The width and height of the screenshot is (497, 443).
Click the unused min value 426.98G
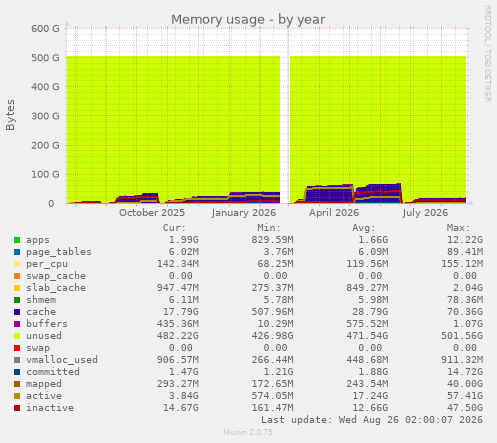(x=272, y=336)
